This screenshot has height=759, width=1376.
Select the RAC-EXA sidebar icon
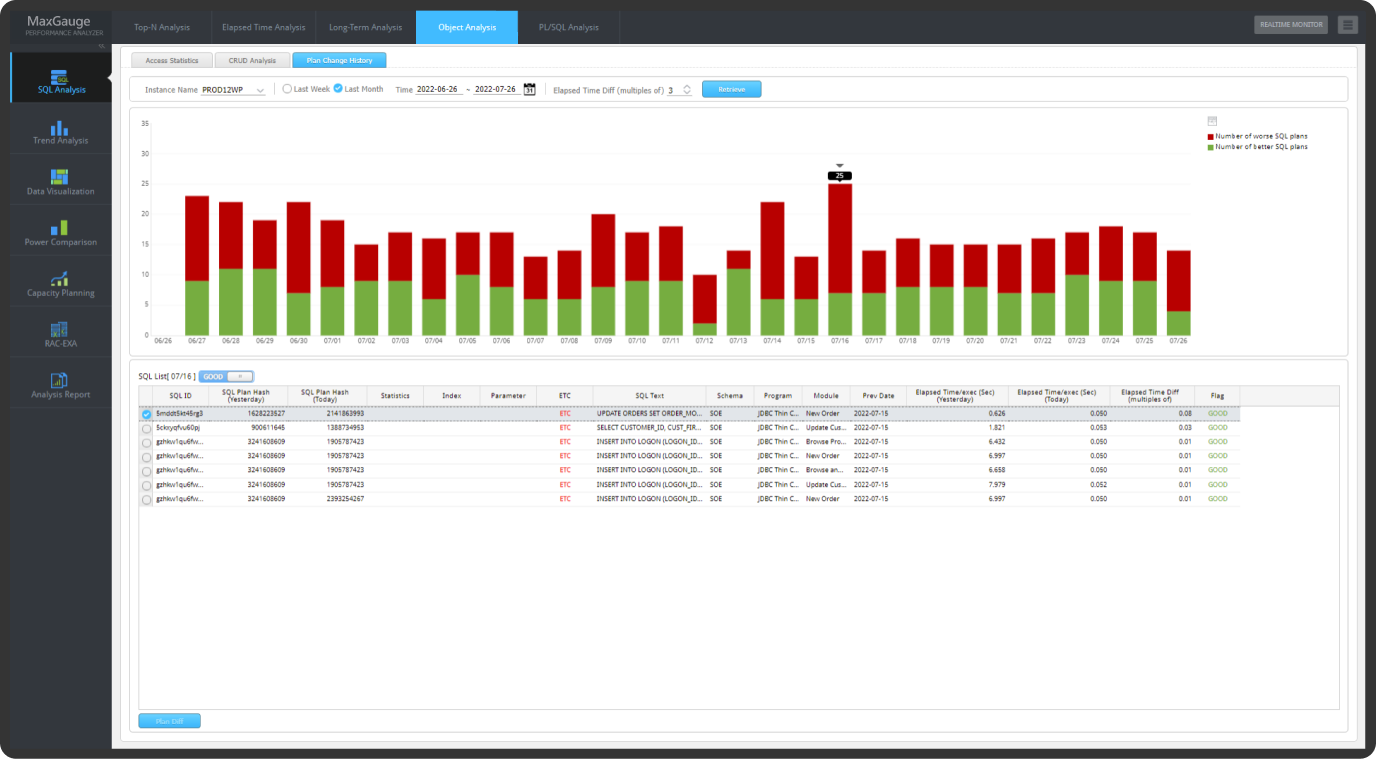point(60,334)
